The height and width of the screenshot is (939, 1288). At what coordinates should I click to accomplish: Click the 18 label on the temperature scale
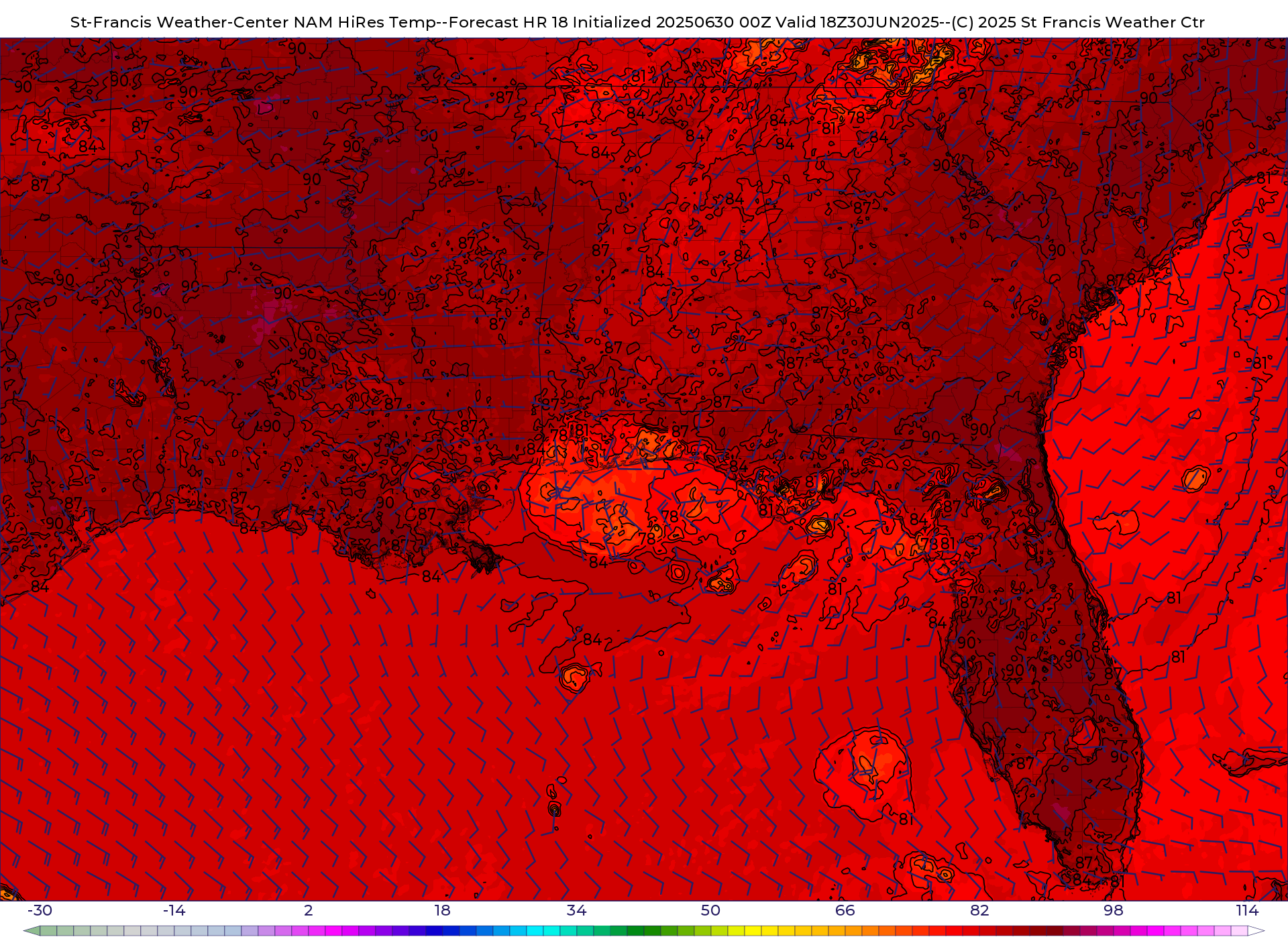[x=442, y=910]
